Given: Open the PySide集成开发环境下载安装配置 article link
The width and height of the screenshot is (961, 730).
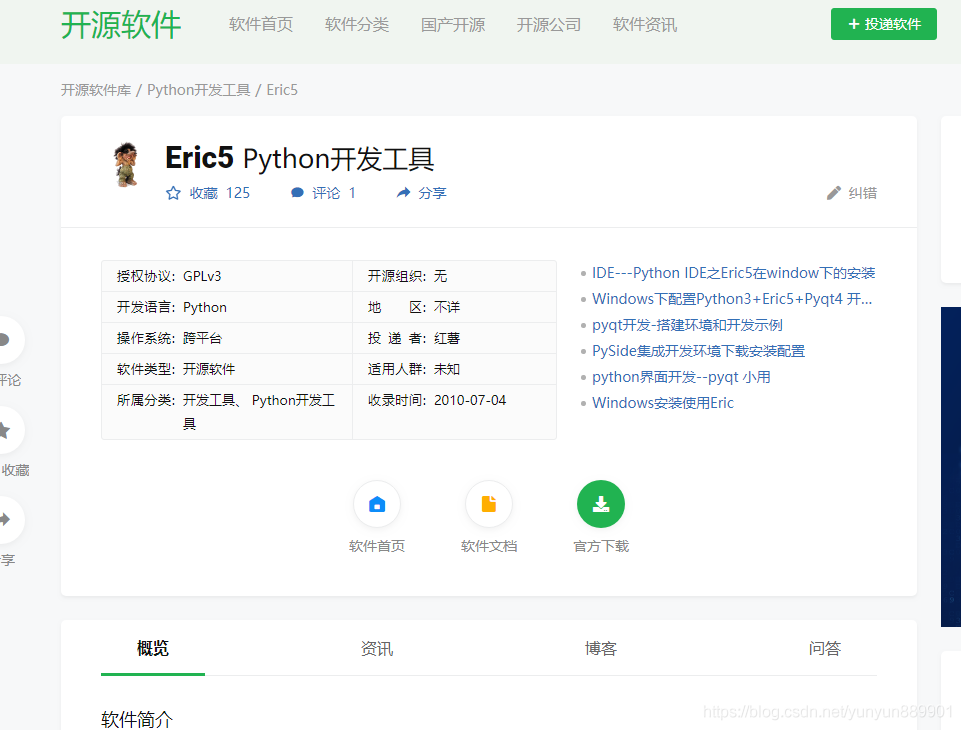Looking at the screenshot, I should (x=698, y=351).
